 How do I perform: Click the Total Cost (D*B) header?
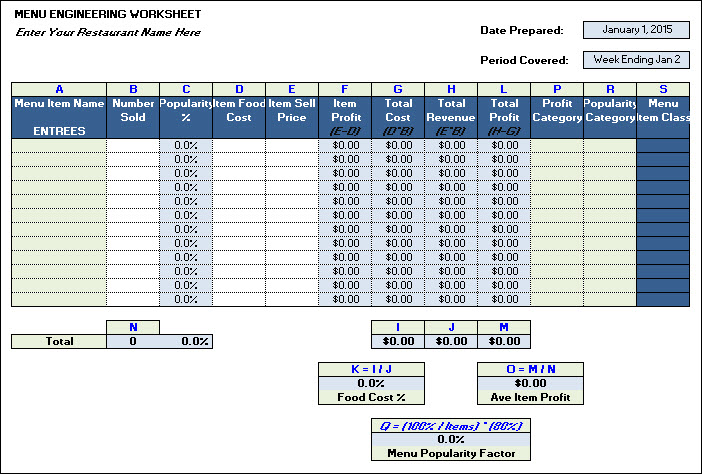pos(398,117)
